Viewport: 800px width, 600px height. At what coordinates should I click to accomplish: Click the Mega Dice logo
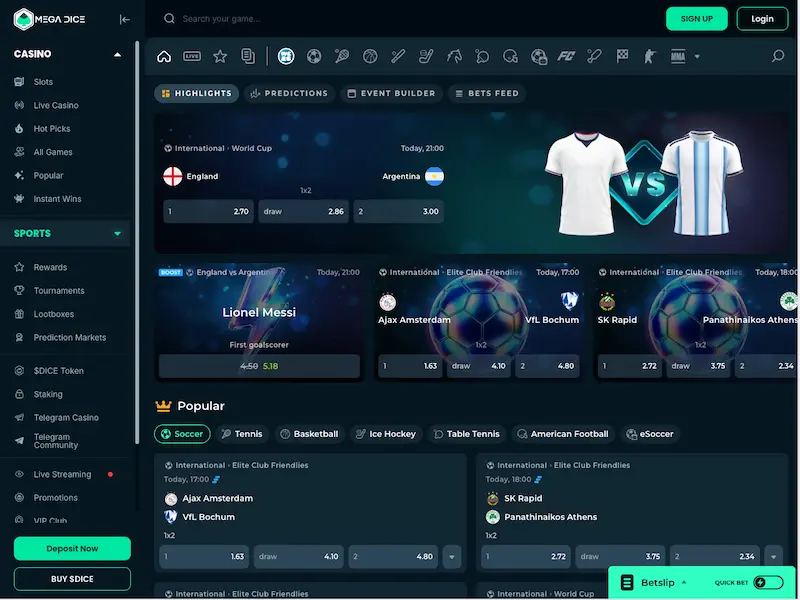(49, 19)
